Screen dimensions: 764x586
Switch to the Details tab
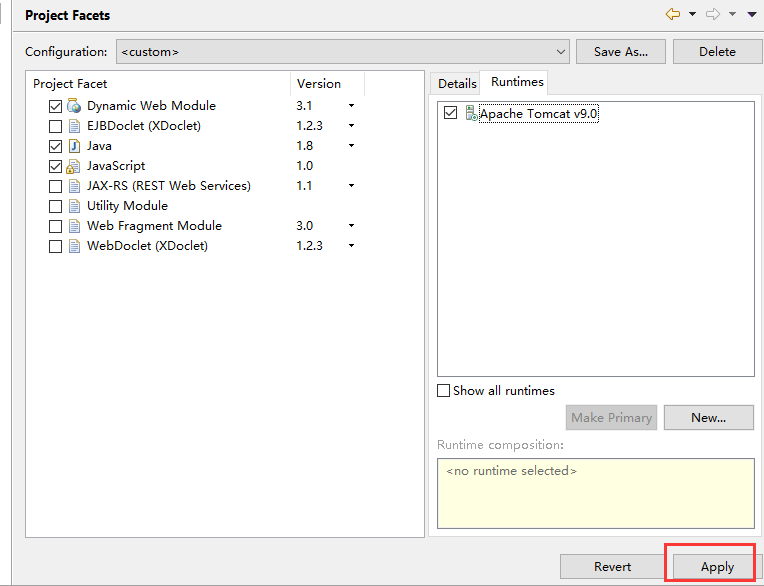(x=457, y=83)
